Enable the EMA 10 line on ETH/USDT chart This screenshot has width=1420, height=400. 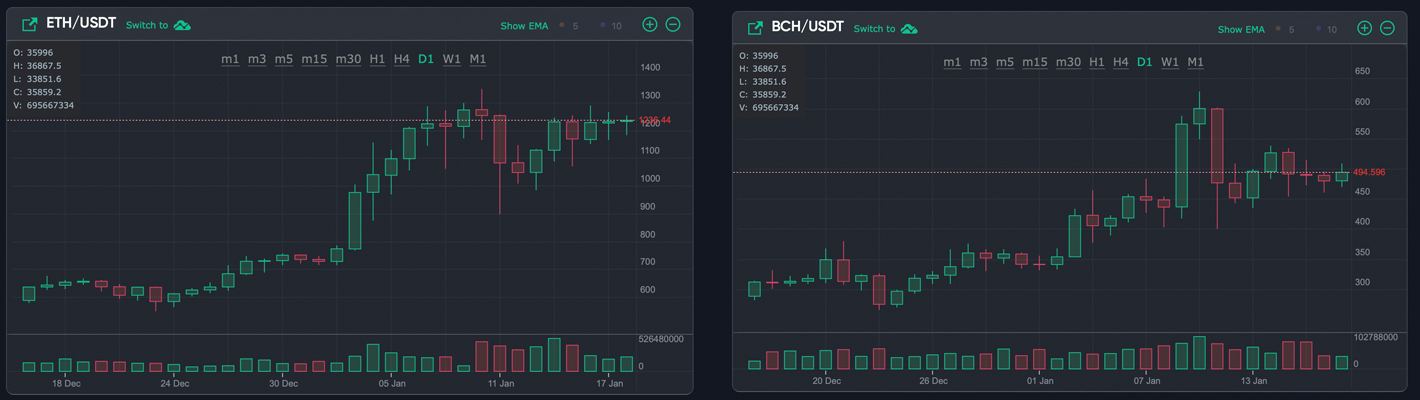[x=610, y=25]
